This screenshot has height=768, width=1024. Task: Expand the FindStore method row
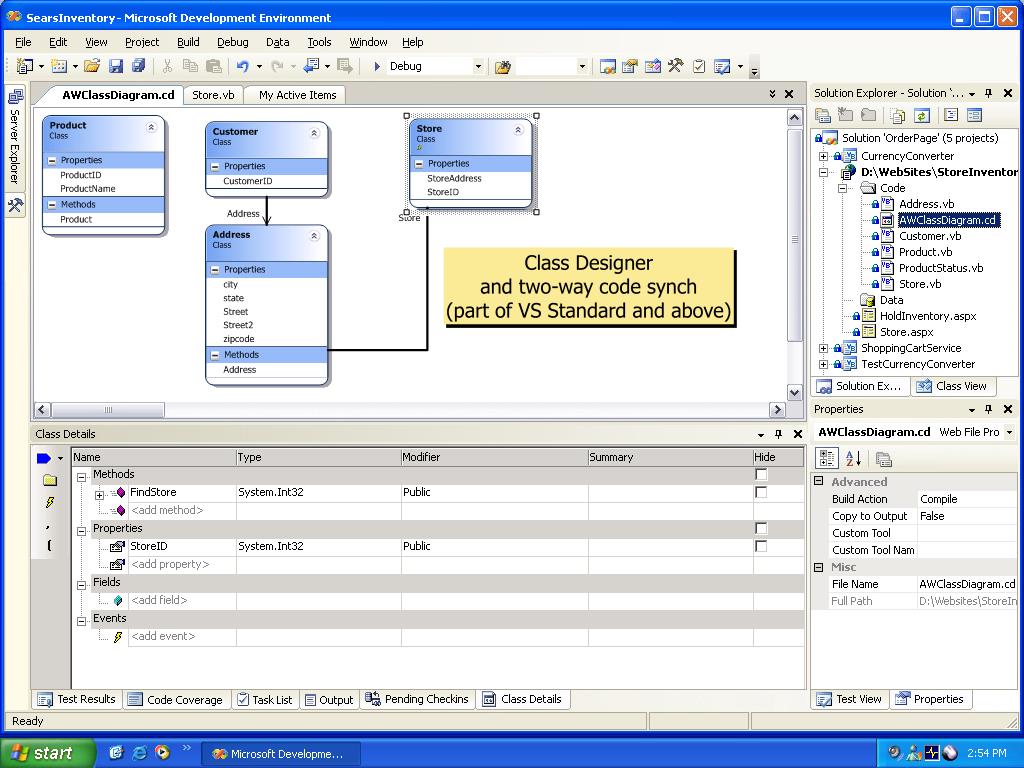click(100, 495)
